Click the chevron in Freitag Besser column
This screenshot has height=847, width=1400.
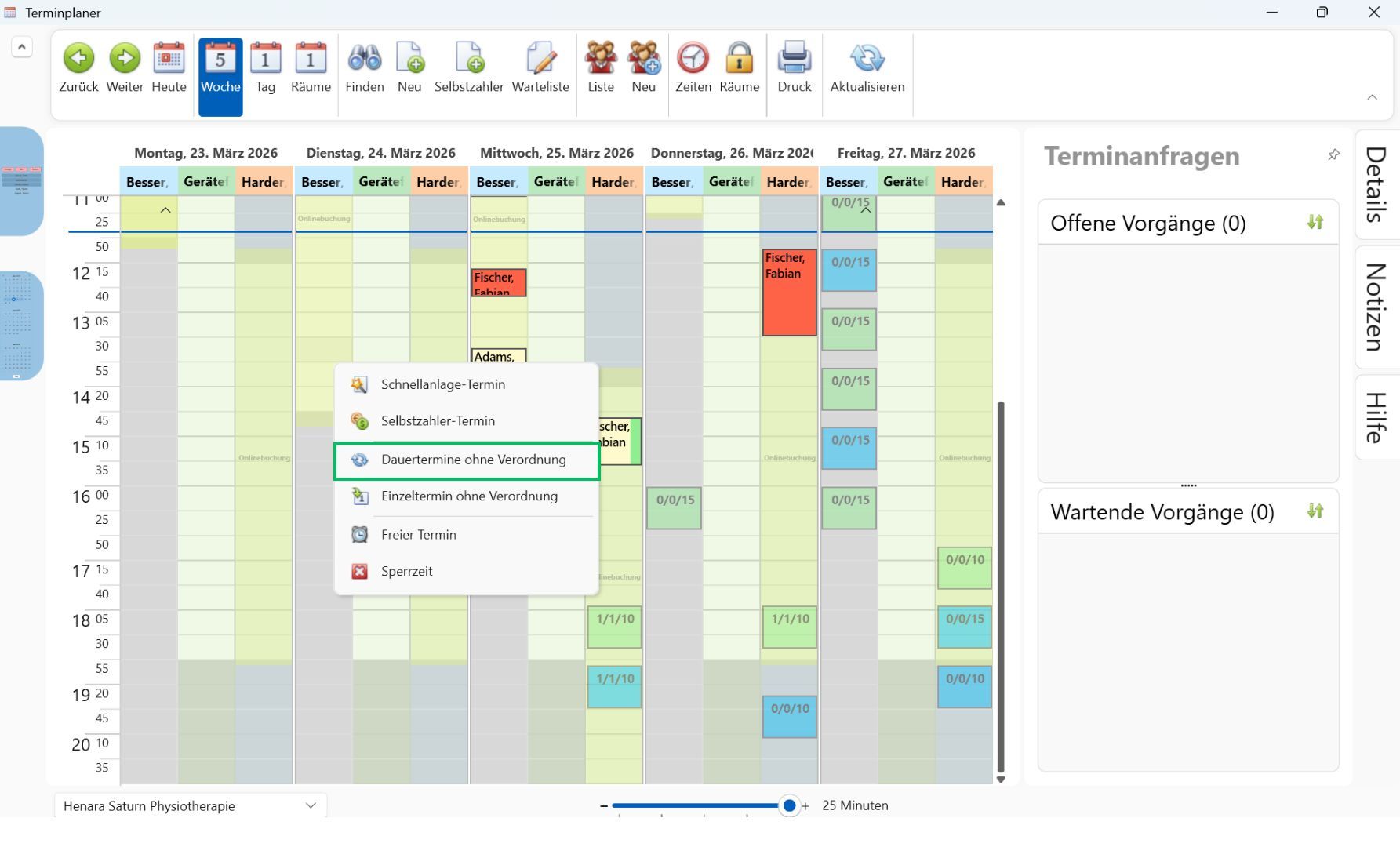pyautogui.click(x=866, y=210)
